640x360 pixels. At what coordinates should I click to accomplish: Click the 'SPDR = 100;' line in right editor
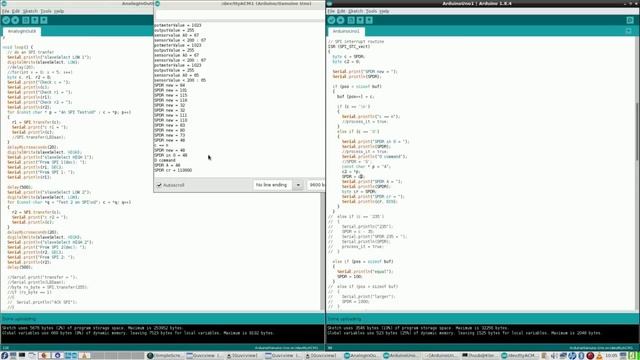tap(349, 277)
